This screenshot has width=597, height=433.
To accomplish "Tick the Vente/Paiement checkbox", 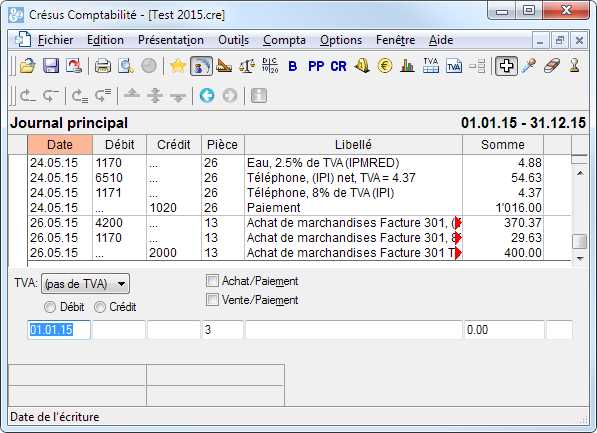I will tap(212, 299).
